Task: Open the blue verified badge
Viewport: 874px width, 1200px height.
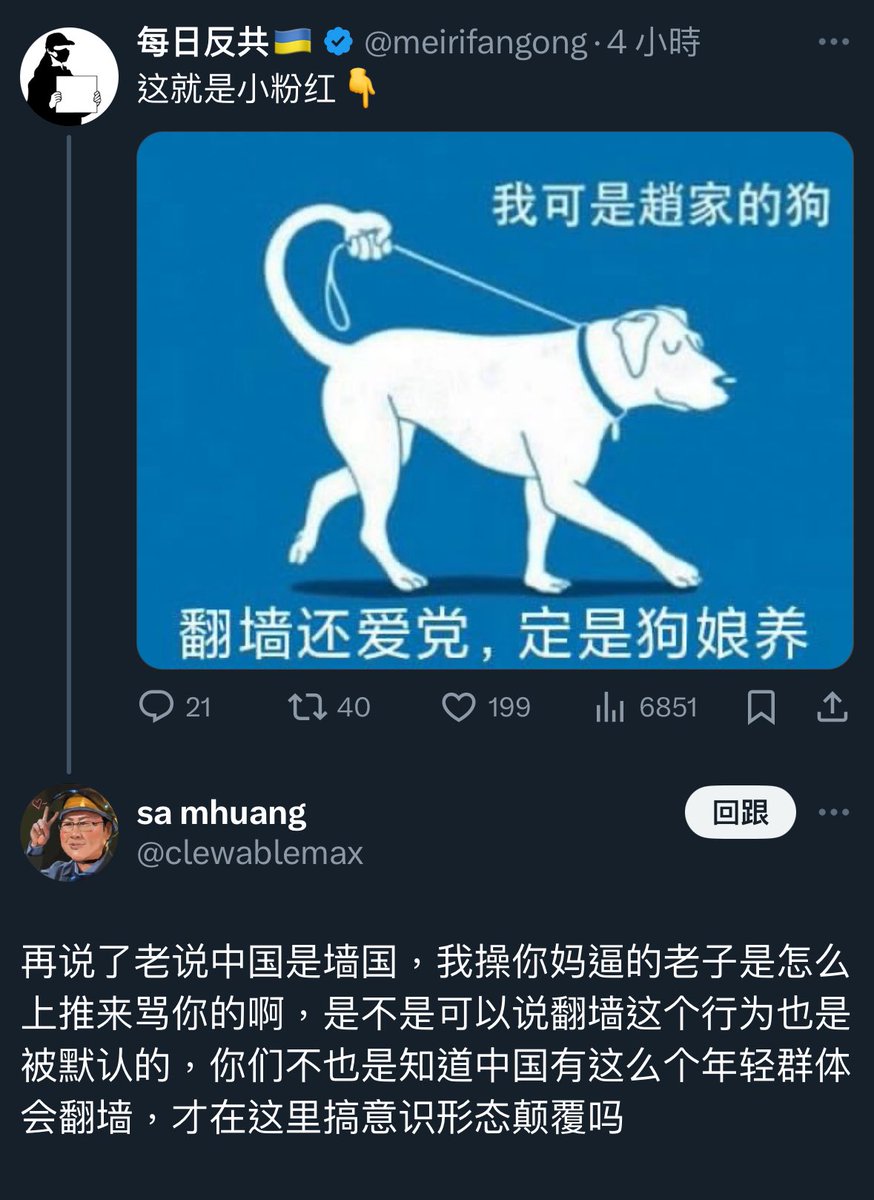Action: click(338, 42)
